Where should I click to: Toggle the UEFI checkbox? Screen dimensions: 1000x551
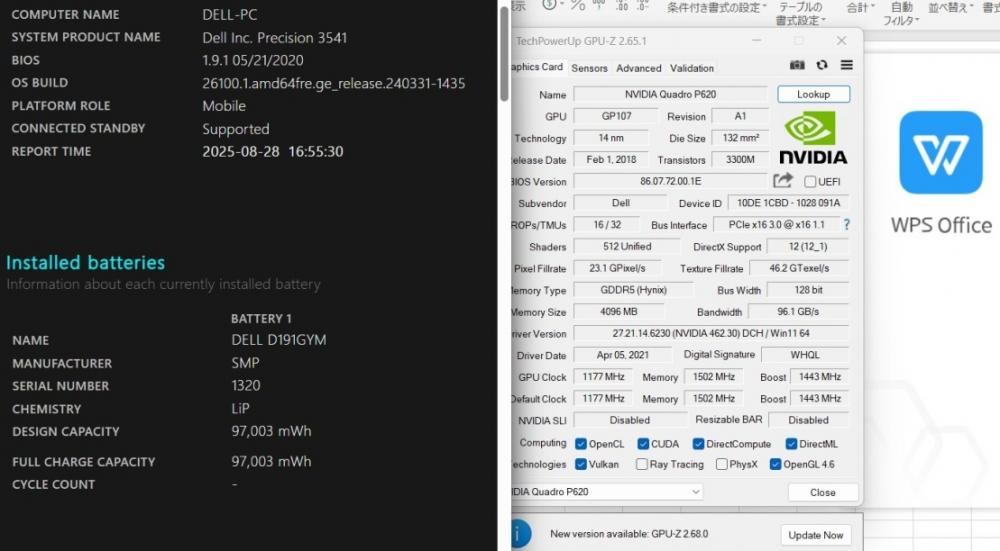[x=810, y=182]
